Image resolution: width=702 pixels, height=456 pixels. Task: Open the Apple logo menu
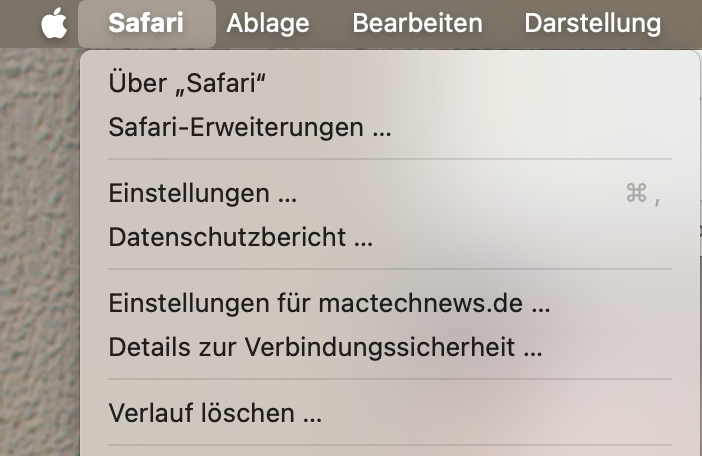(x=54, y=23)
